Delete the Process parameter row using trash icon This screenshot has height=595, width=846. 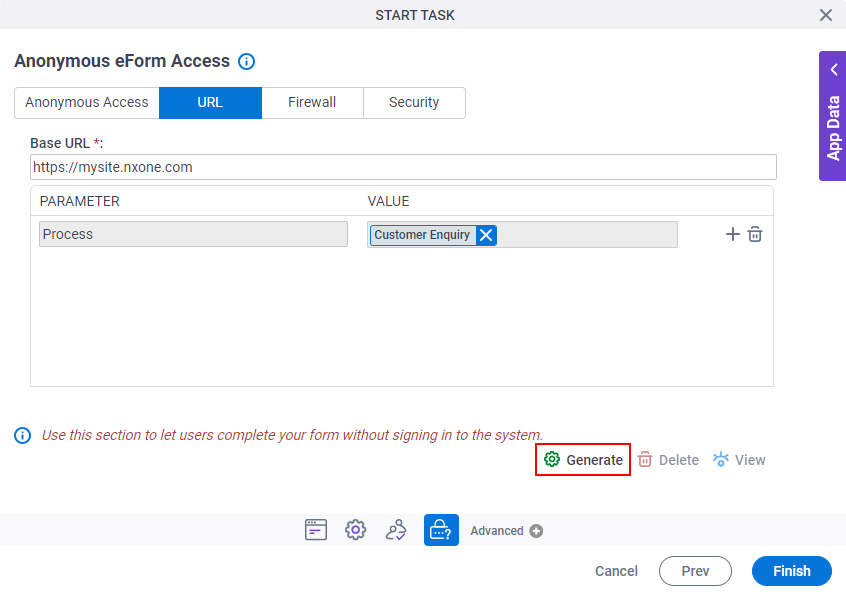pyautogui.click(x=755, y=234)
